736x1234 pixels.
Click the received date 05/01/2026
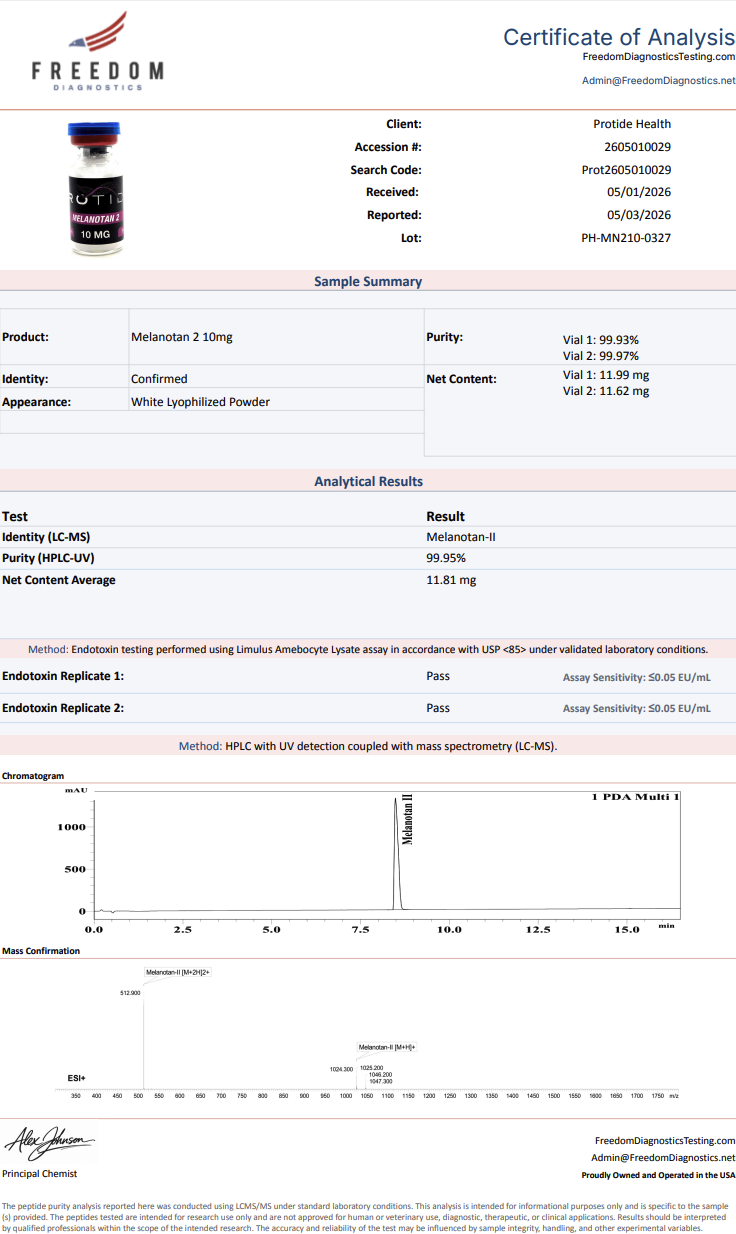pos(639,192)
